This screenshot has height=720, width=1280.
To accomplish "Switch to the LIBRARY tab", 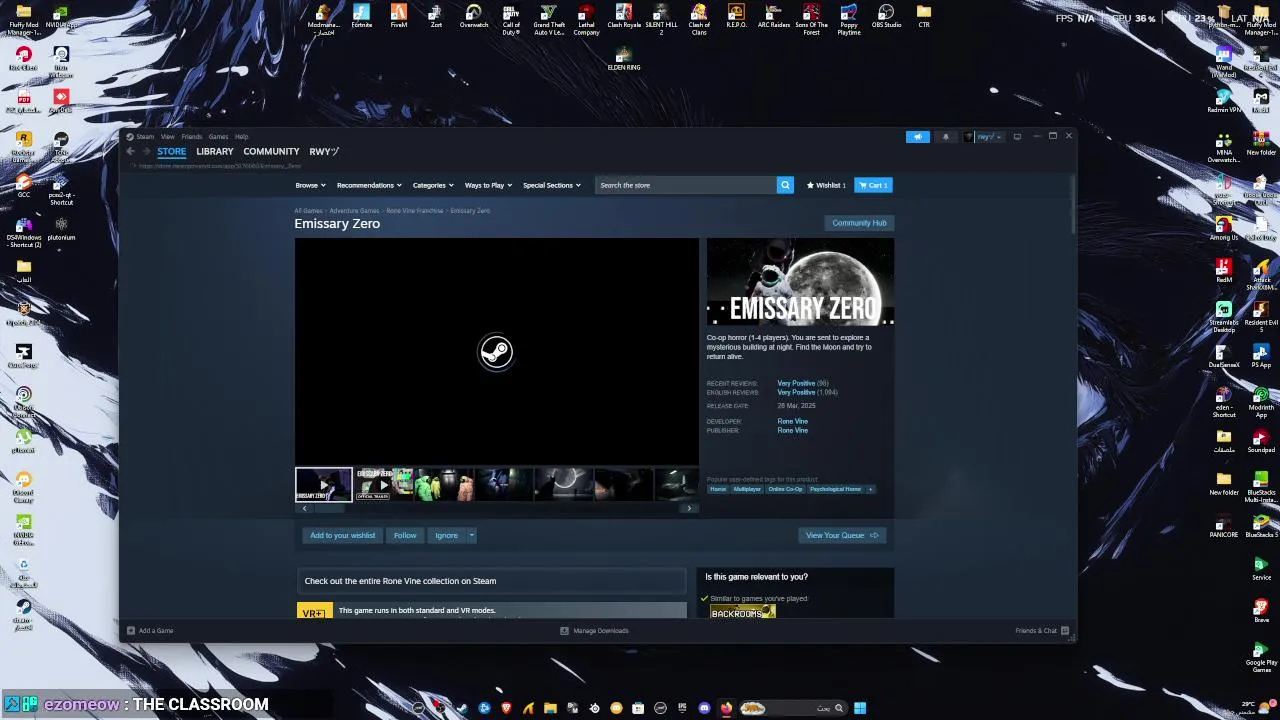I will [215, 151].
